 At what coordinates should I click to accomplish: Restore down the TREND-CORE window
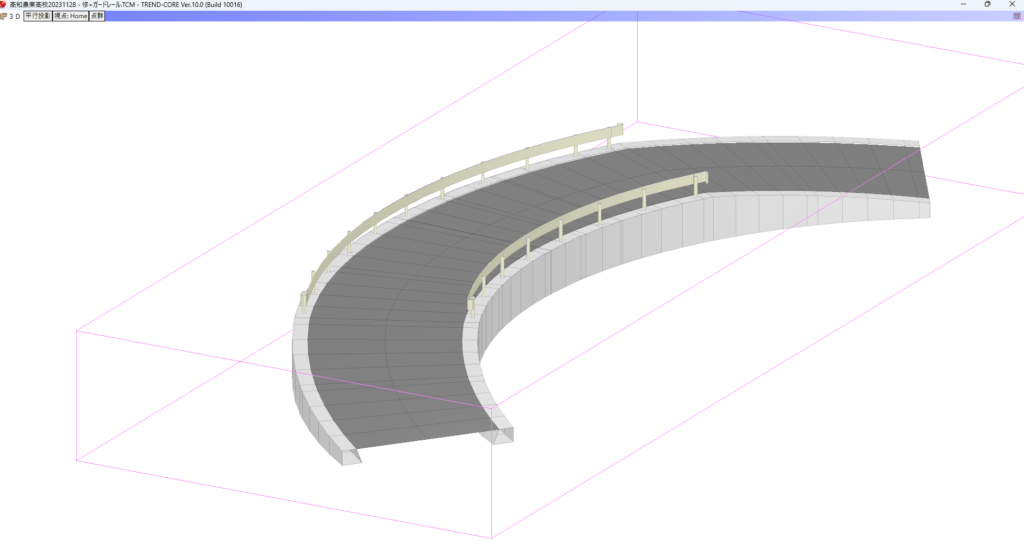point(987,4)
